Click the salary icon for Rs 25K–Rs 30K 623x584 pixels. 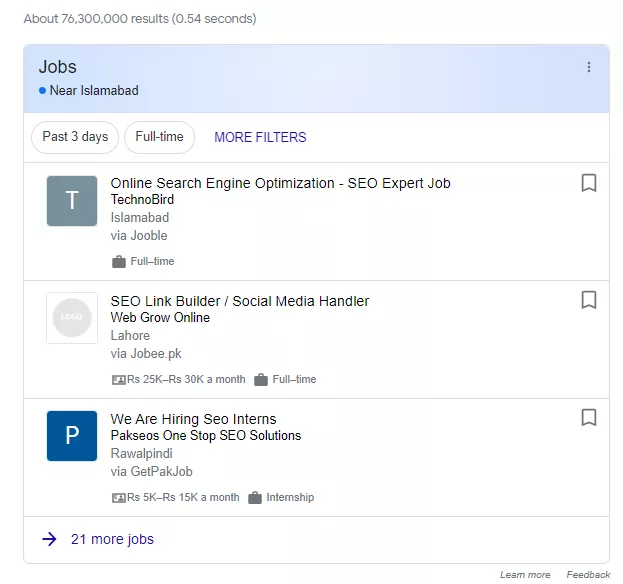click(118, 380)
